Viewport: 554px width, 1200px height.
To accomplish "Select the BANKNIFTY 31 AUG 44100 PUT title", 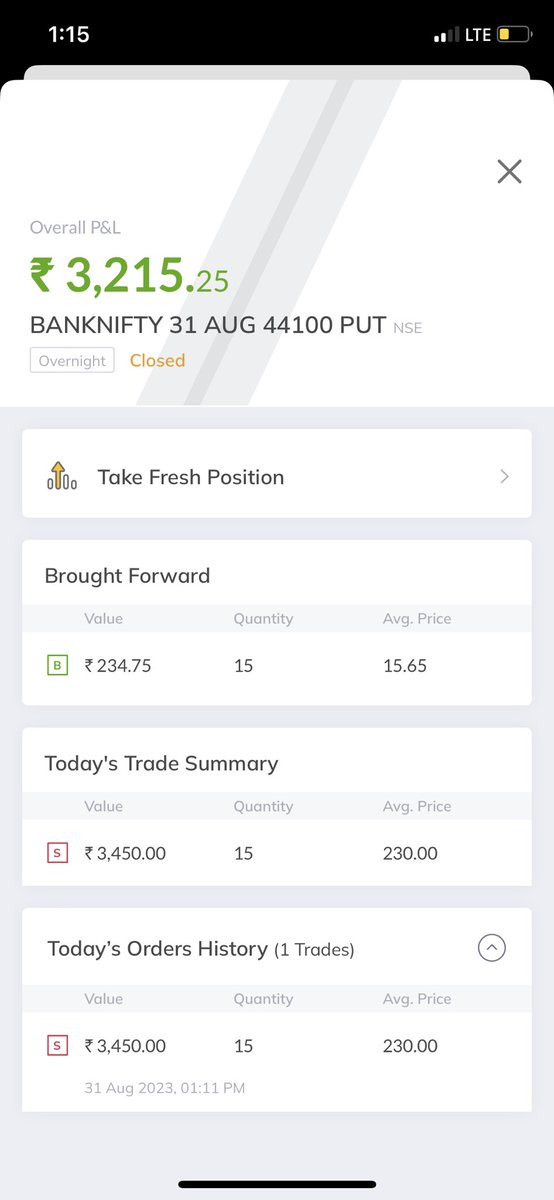I will (x=208, y=325).
